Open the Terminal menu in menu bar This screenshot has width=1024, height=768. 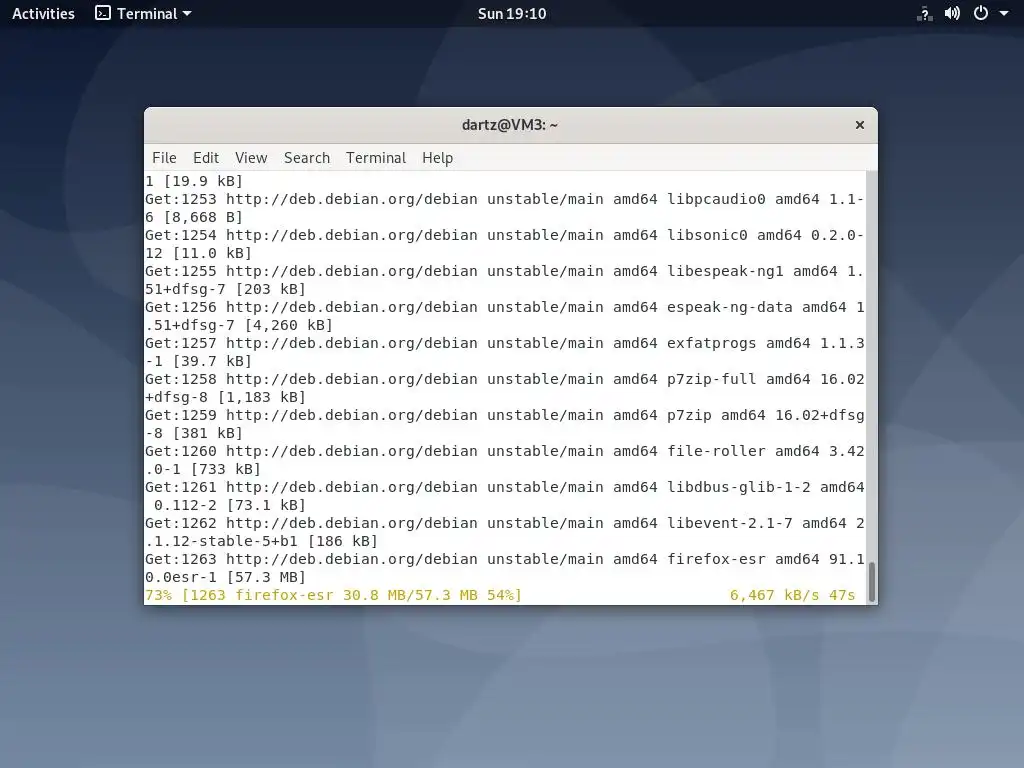tap(376, 158)
